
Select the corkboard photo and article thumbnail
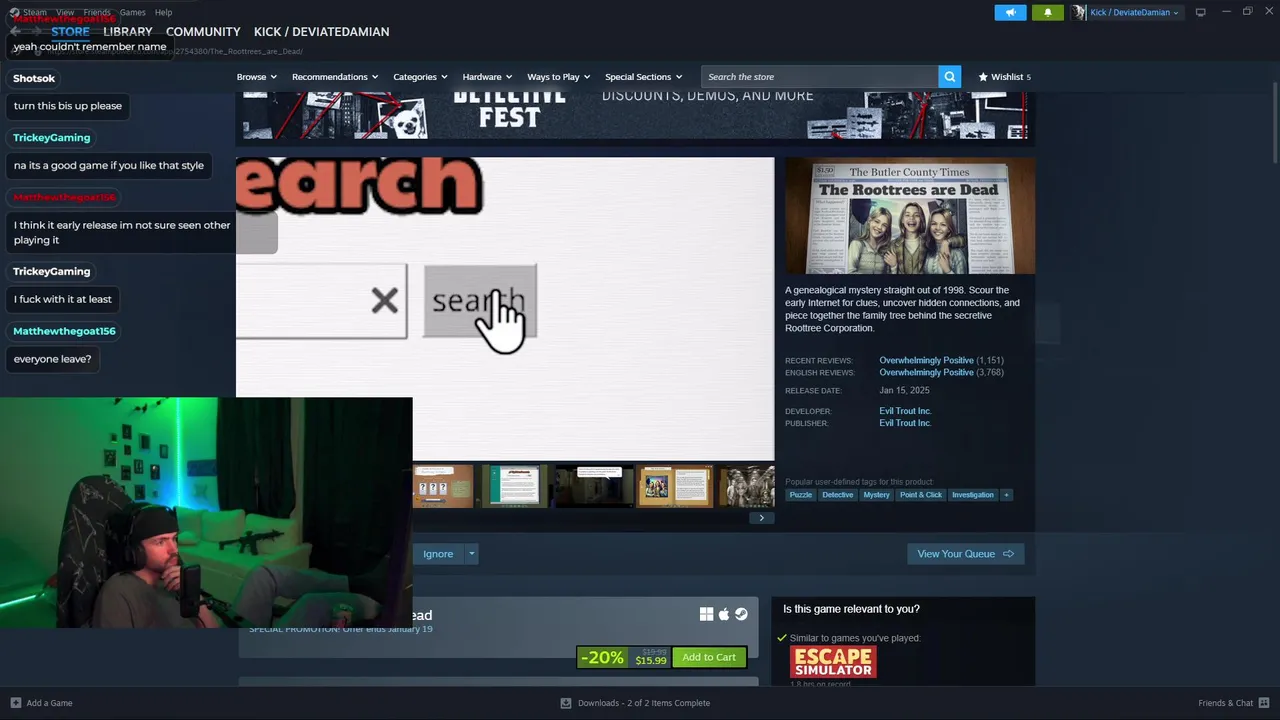(x=675, y=487)
